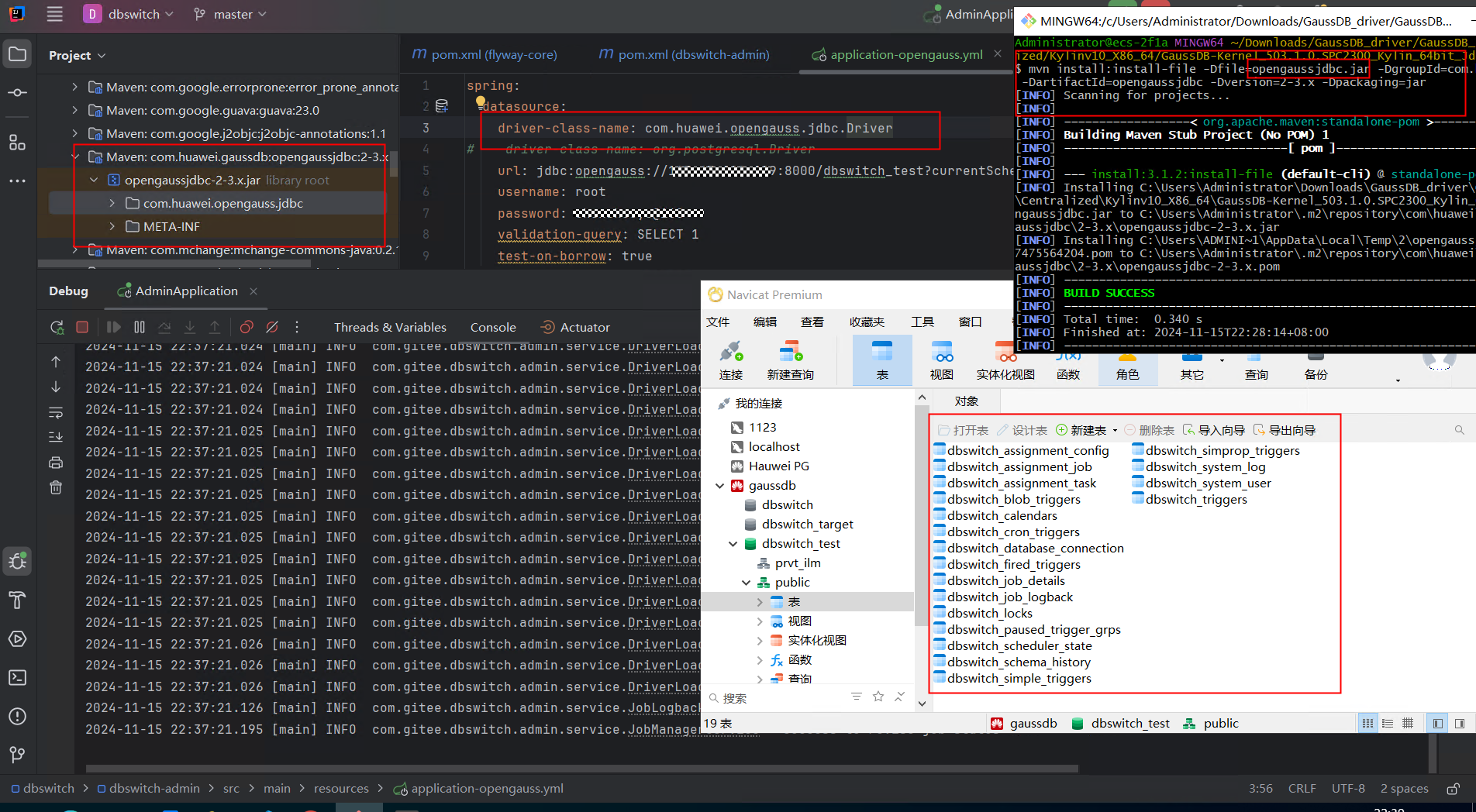Click the Rerun debug icon
This screenshot has height=812, width=1476.
click(x=57, y=327)
